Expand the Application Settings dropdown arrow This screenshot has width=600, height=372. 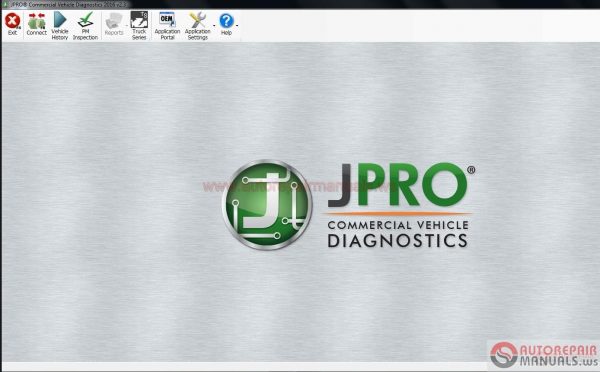coord(214,26)
